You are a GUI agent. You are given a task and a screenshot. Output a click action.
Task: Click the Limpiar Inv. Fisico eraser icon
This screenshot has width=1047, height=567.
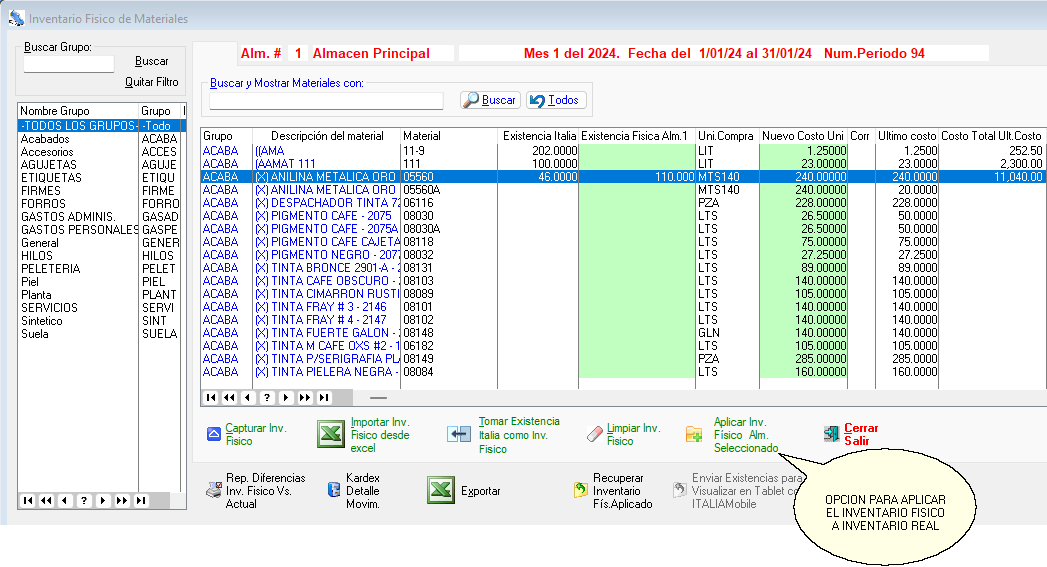tap(595, 434)
